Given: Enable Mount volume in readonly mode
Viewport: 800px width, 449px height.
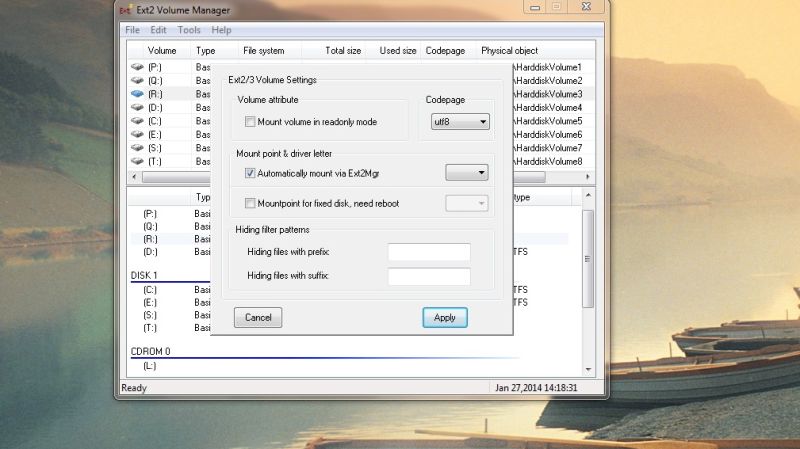Looking at the screenshot, I should pos(250,121).
